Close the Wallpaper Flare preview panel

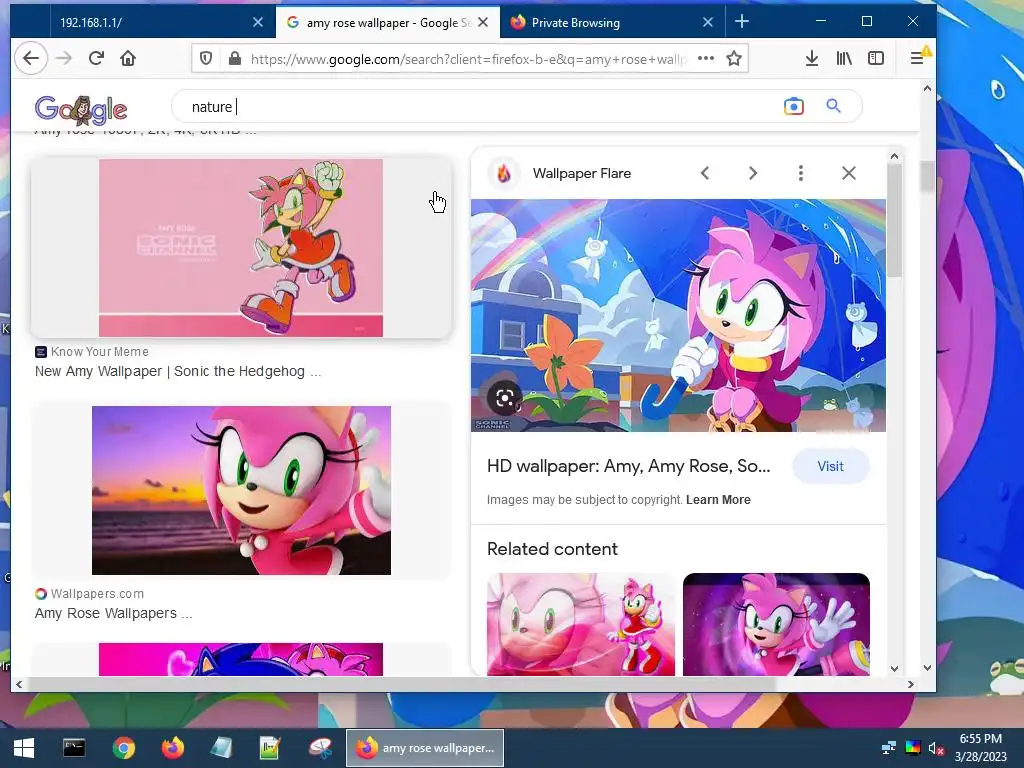pos(849,173)
